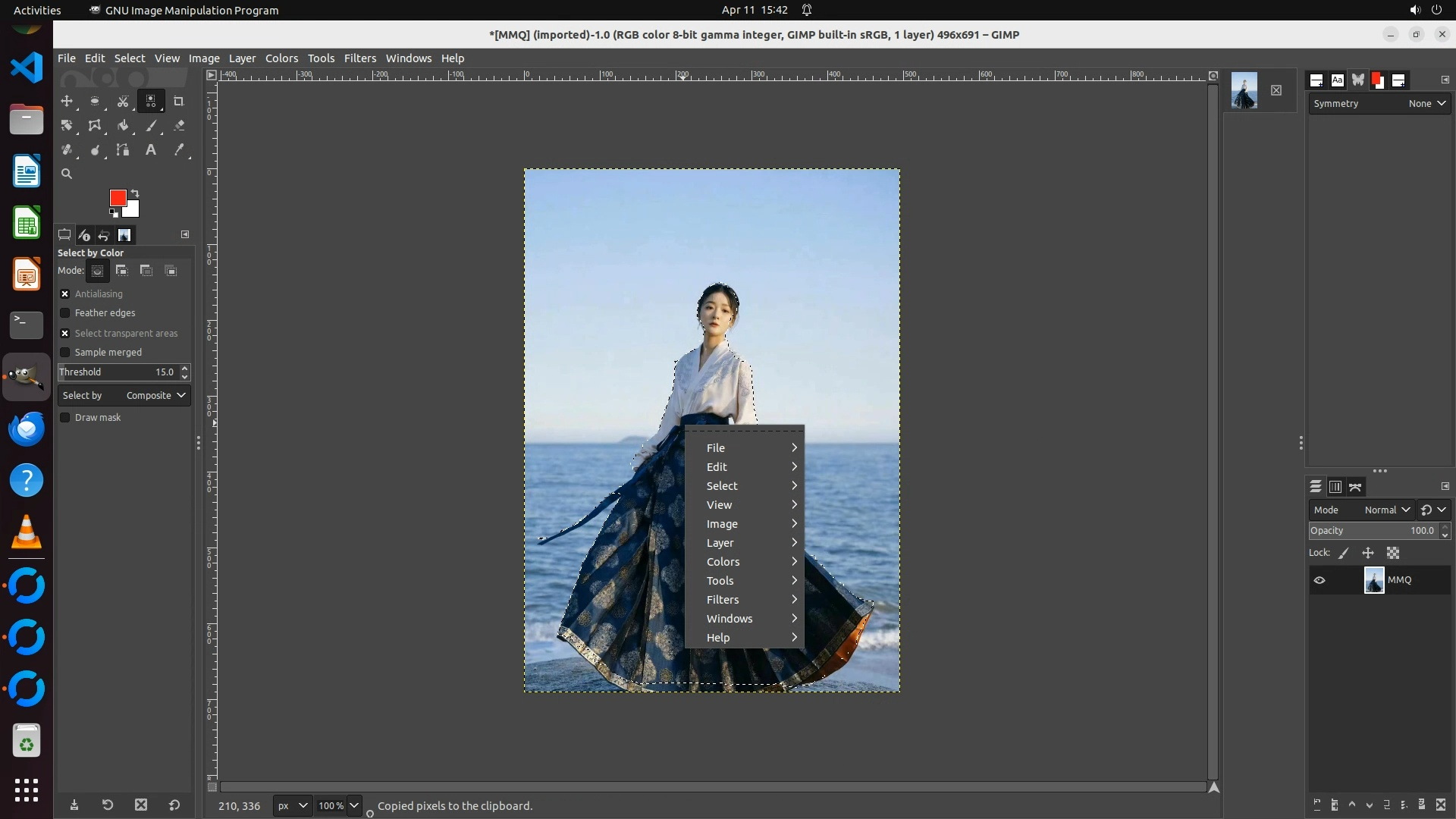Pick the Bucket Fill tool

122,126
